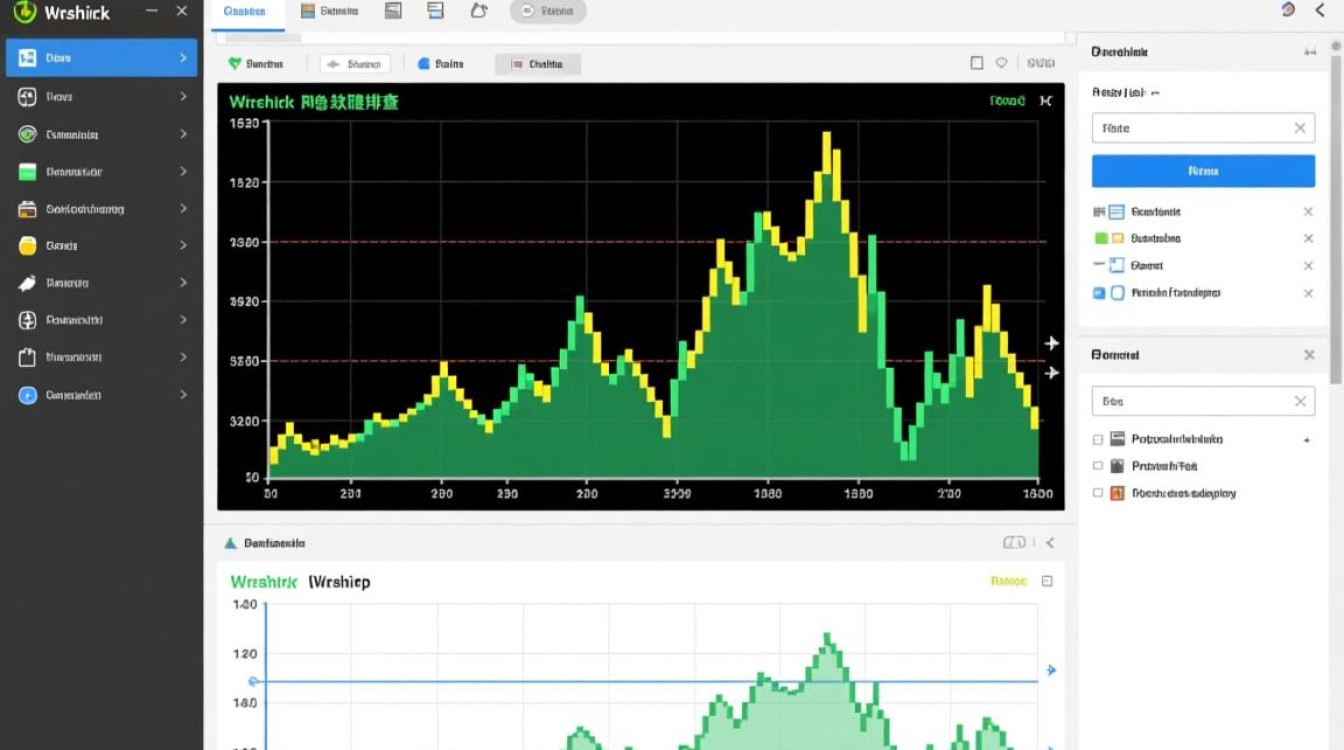Click the red swirl icon at top right
The image size is (1344, 750).
[1288, 10]
